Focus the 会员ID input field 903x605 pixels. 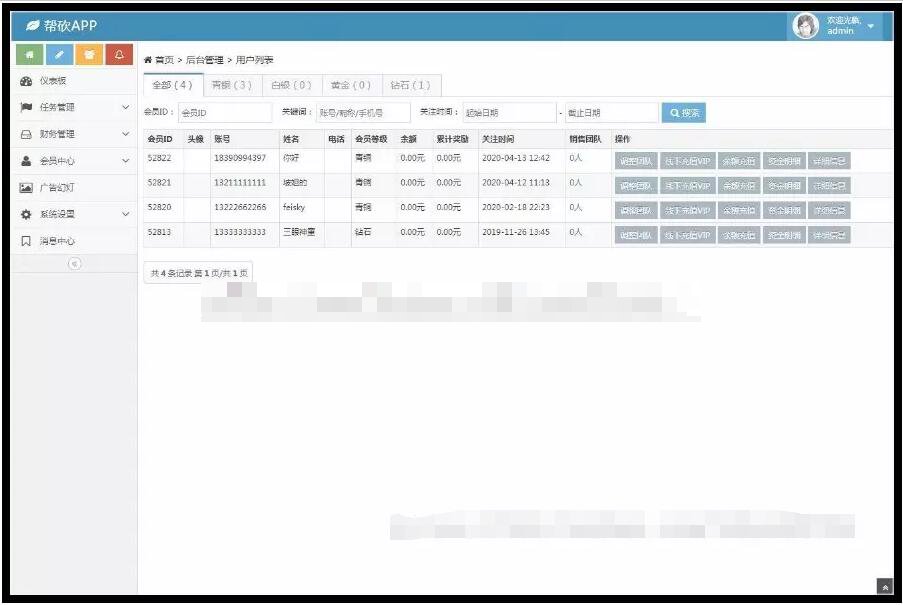[x=225, y=113]
